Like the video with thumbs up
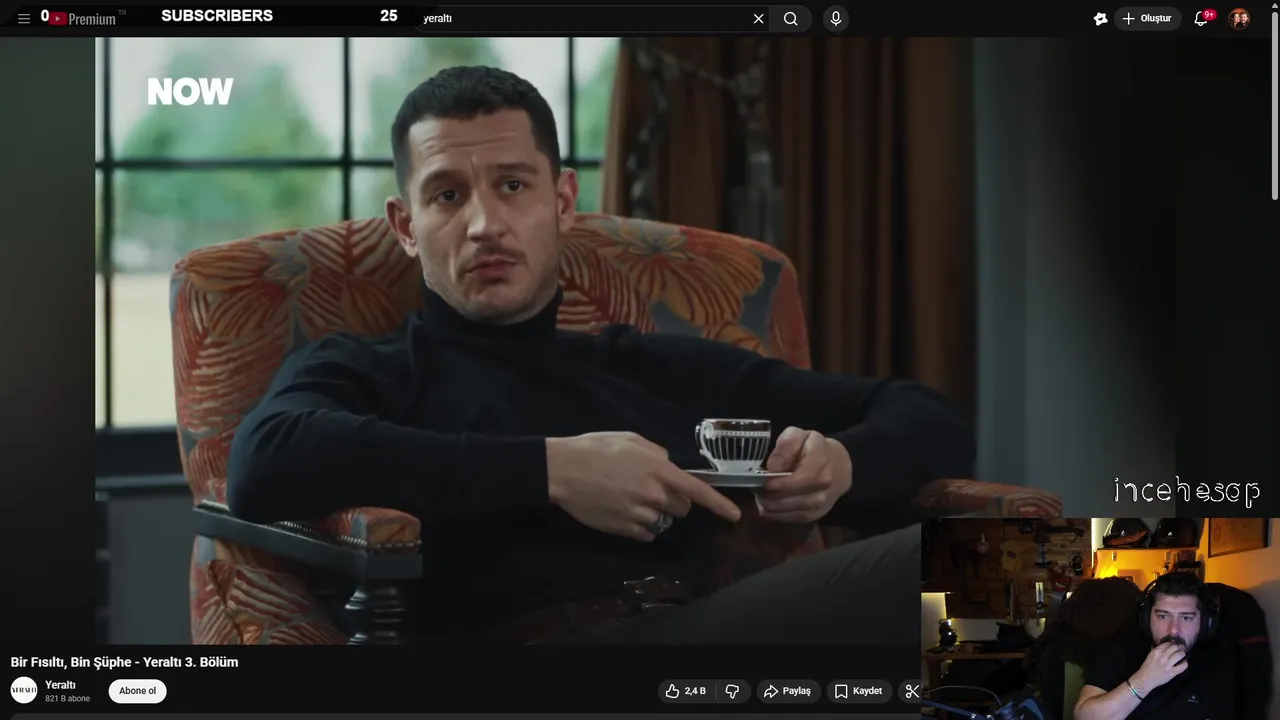1280x720 pixels. tap(686, 691)
